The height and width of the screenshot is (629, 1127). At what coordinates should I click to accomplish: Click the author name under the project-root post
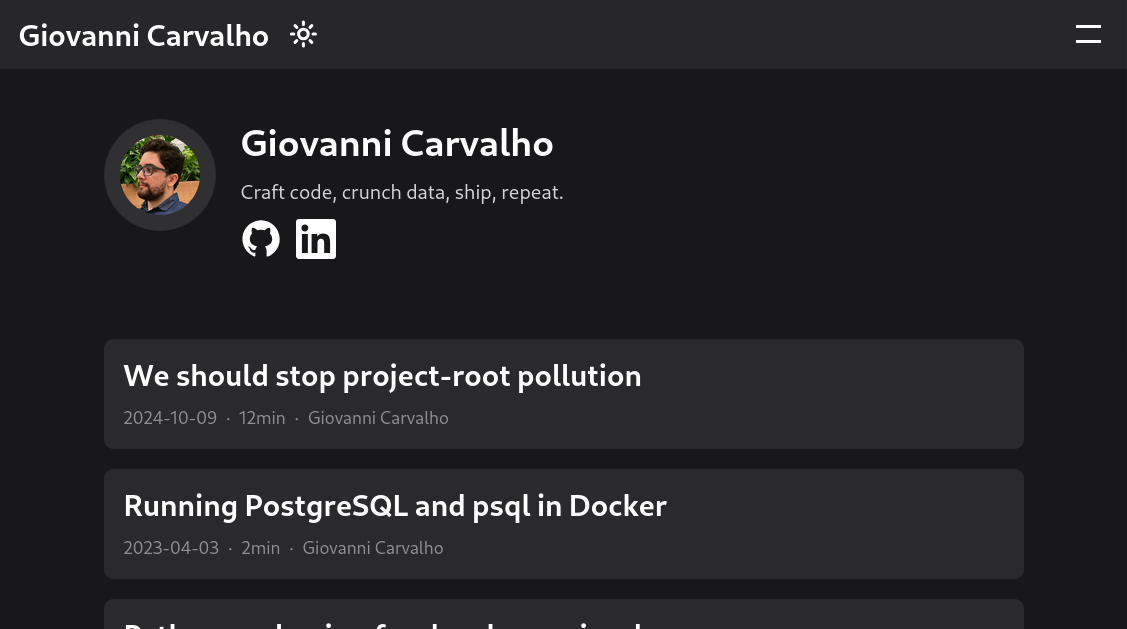tap(378, 418)
